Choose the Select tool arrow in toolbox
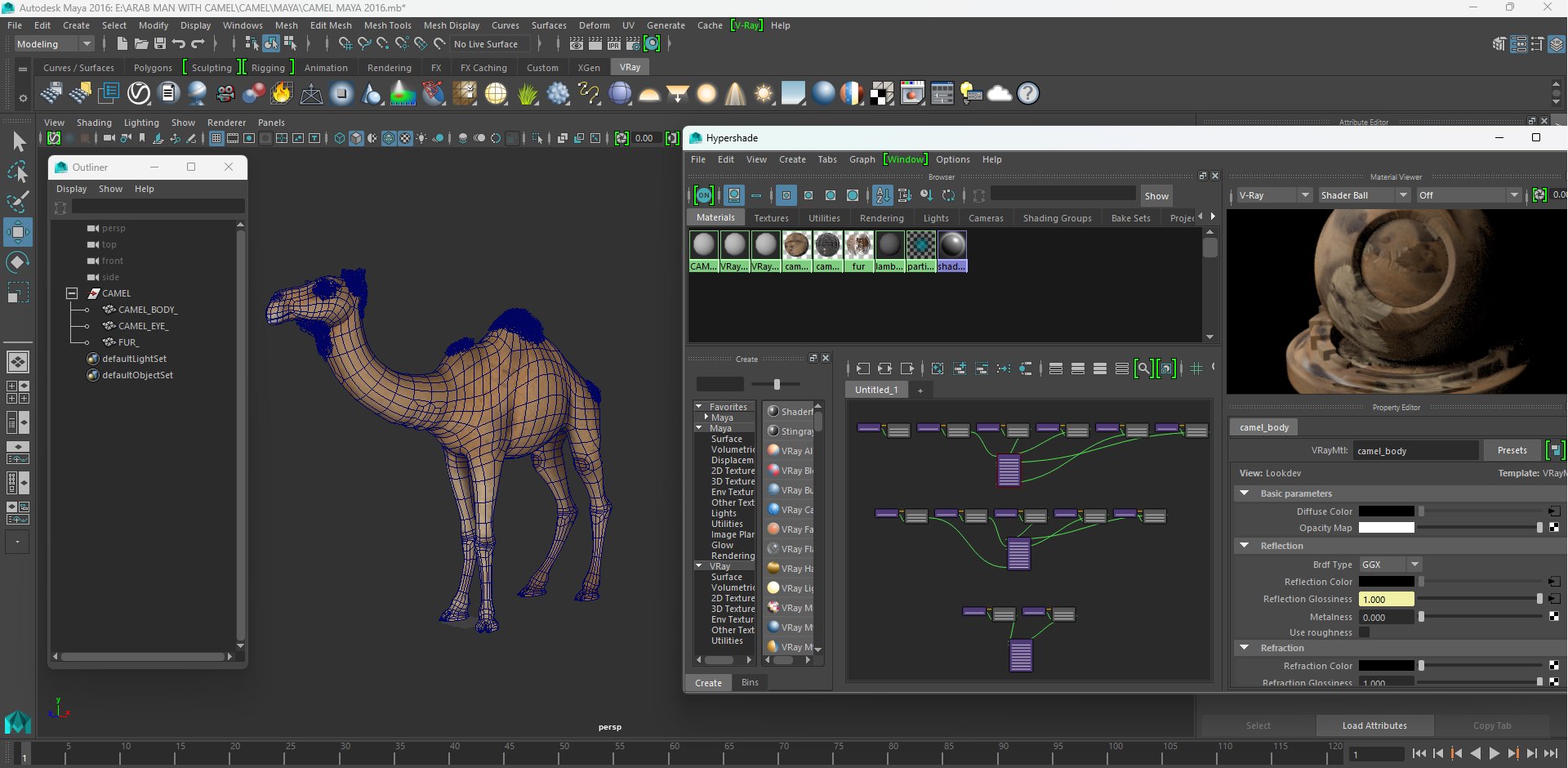Viewport: 1568px width, 768px height. coord(18,142)
